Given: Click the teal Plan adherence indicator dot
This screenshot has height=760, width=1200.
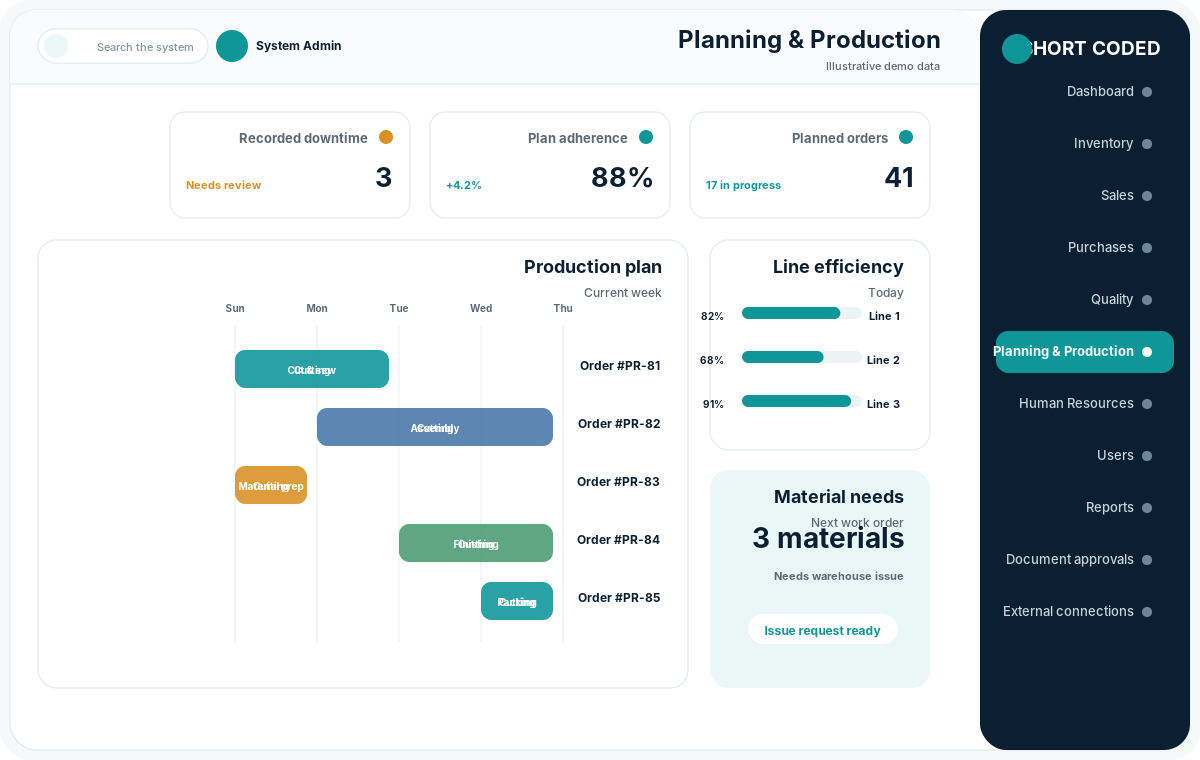Looking at the screenshot, I should [646, 137].
